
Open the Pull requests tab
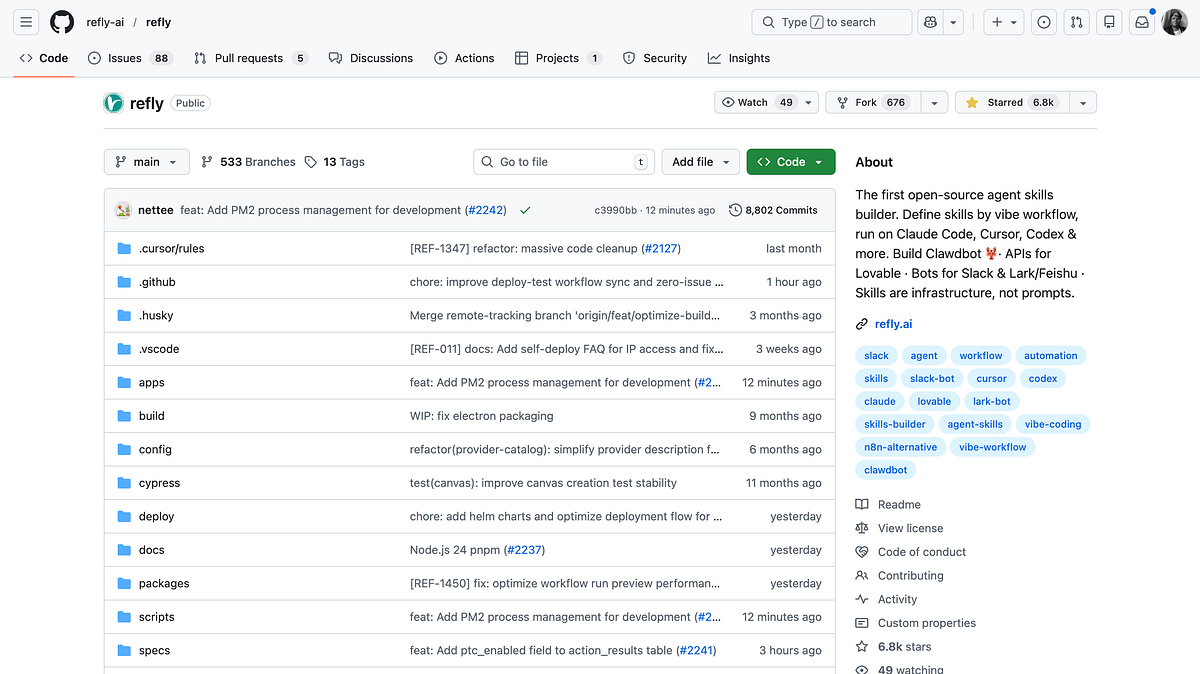tap(251, 58)
